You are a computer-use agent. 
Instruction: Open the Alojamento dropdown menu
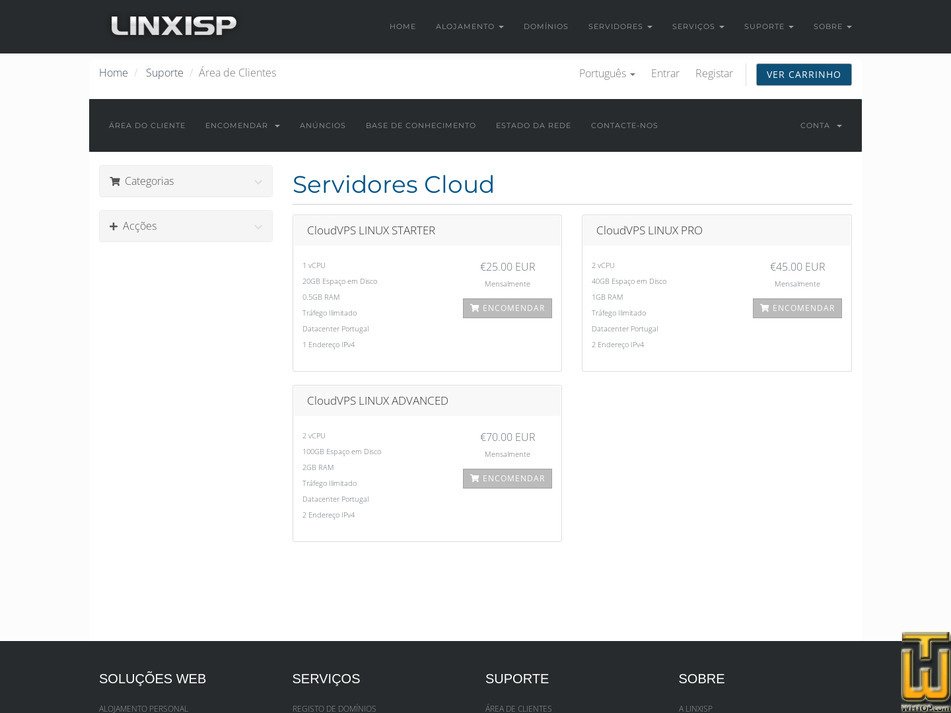(x=469, y=27)
